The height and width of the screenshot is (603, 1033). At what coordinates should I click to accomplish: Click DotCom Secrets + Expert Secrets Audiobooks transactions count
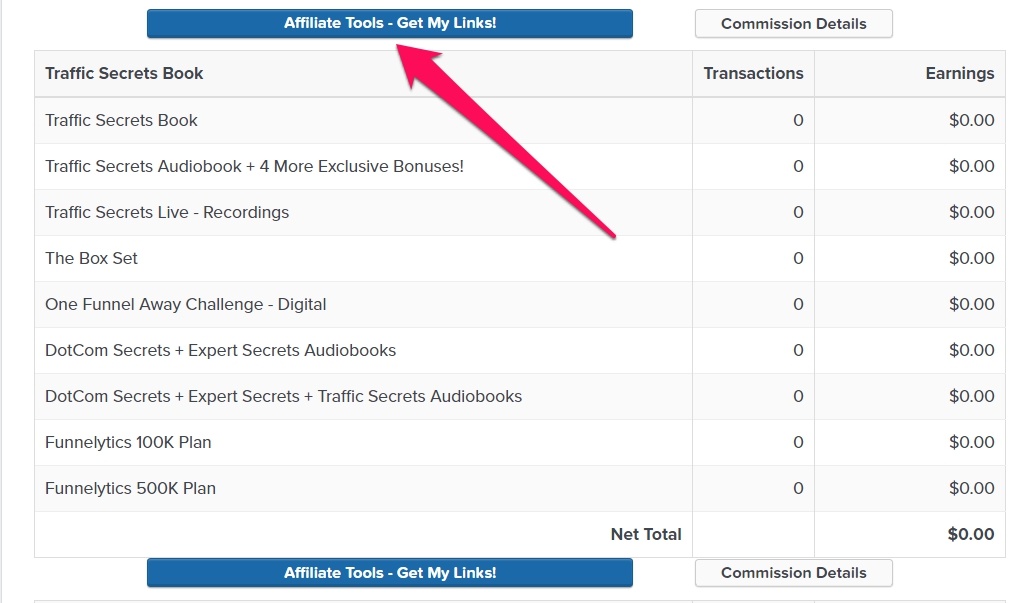coord(798,350)
